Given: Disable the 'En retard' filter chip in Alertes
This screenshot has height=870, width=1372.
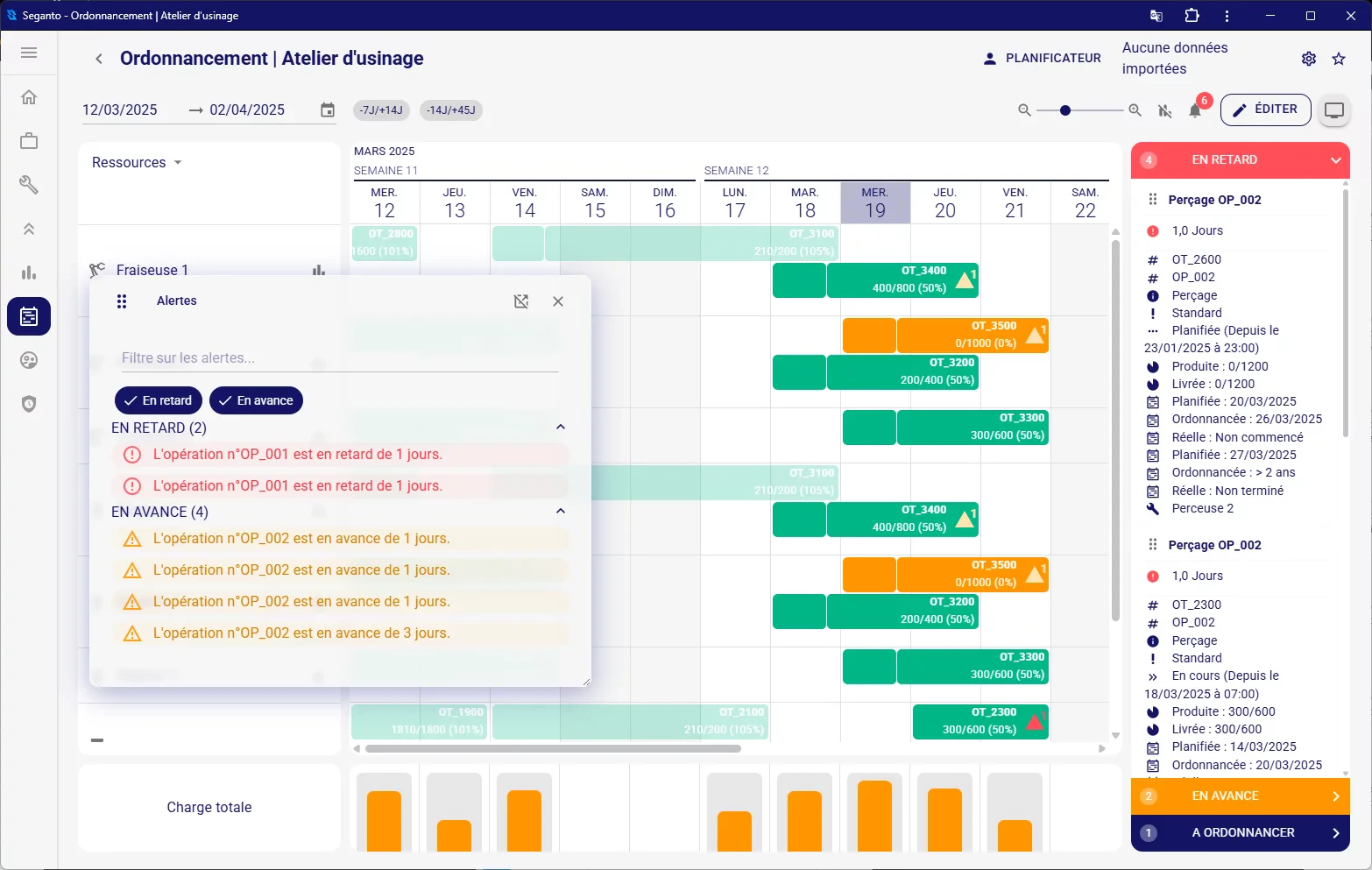Looking at the screenshot, I should 158,400.
